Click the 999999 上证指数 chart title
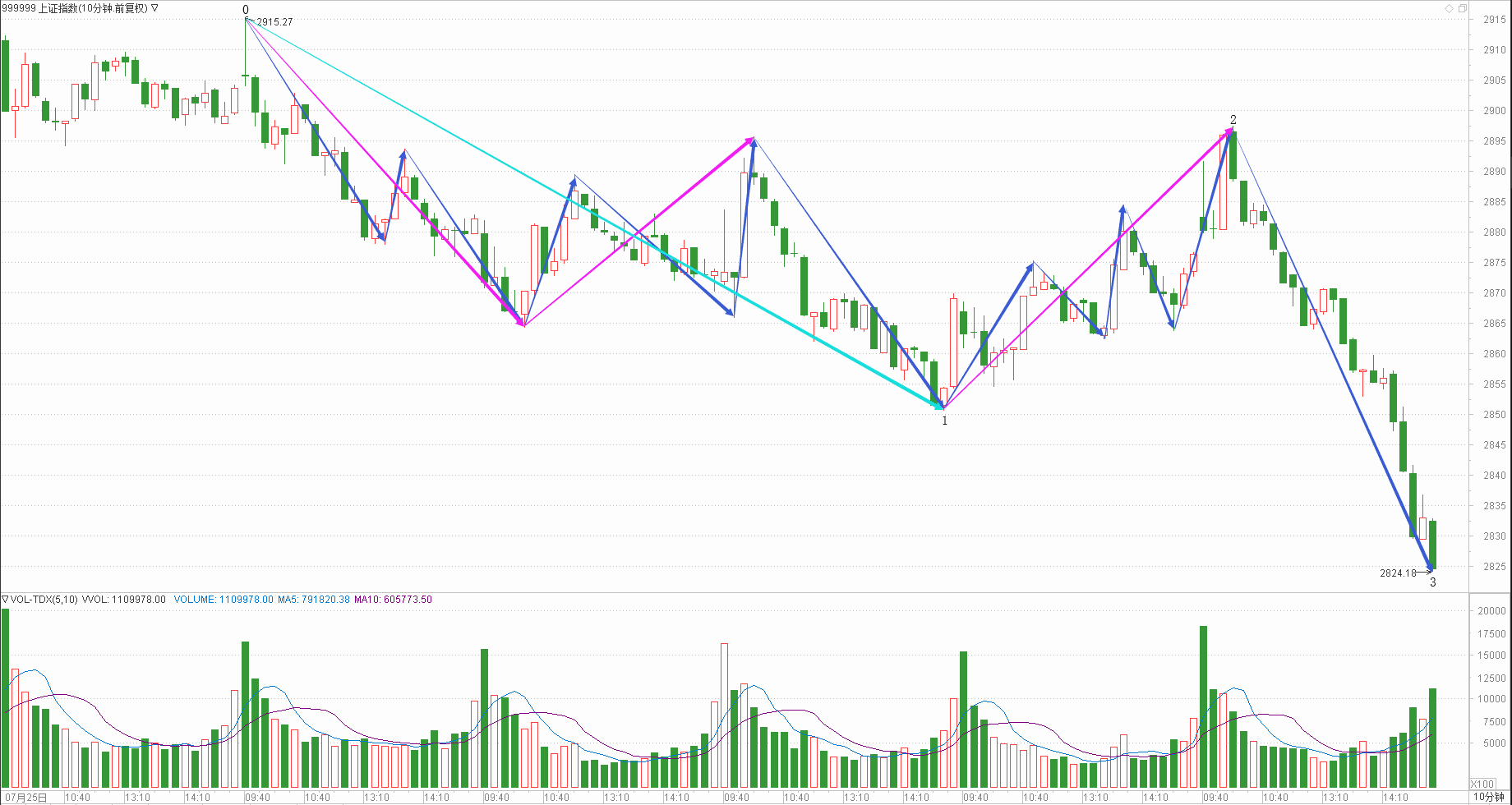This screenshot has height=805, width=1512. 74,8
